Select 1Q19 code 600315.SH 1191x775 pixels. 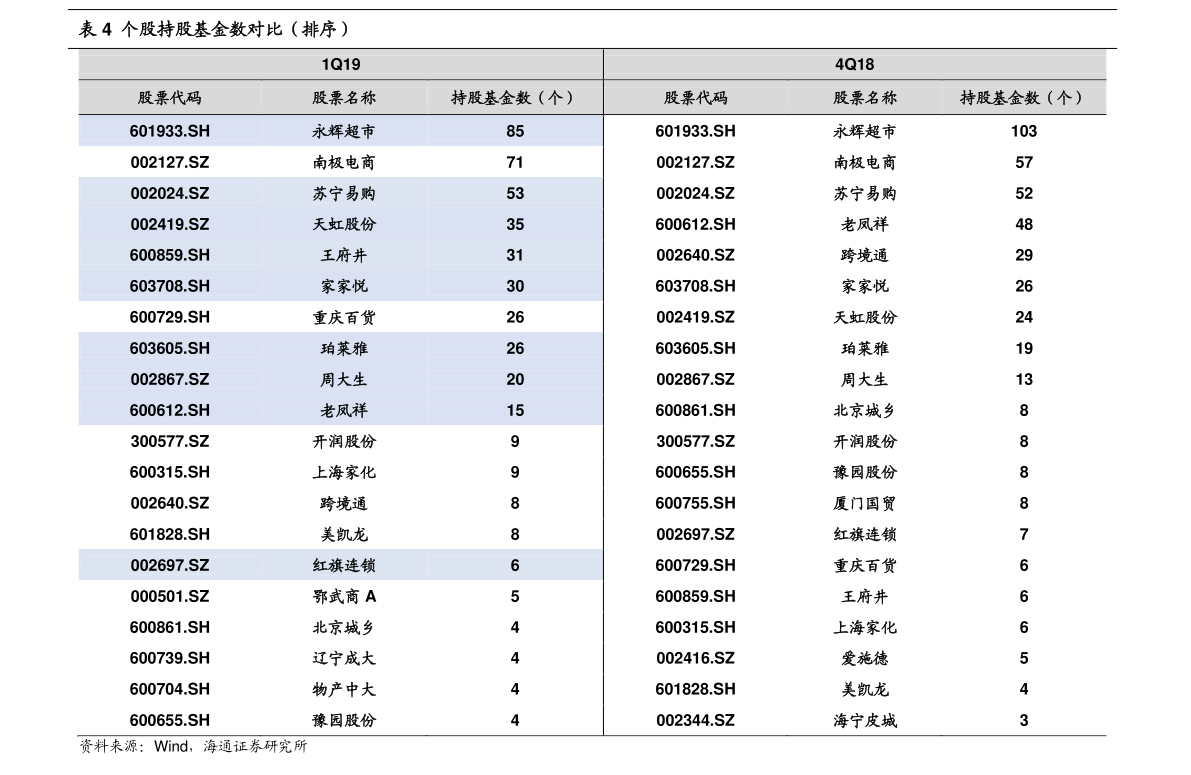point(169,473)
